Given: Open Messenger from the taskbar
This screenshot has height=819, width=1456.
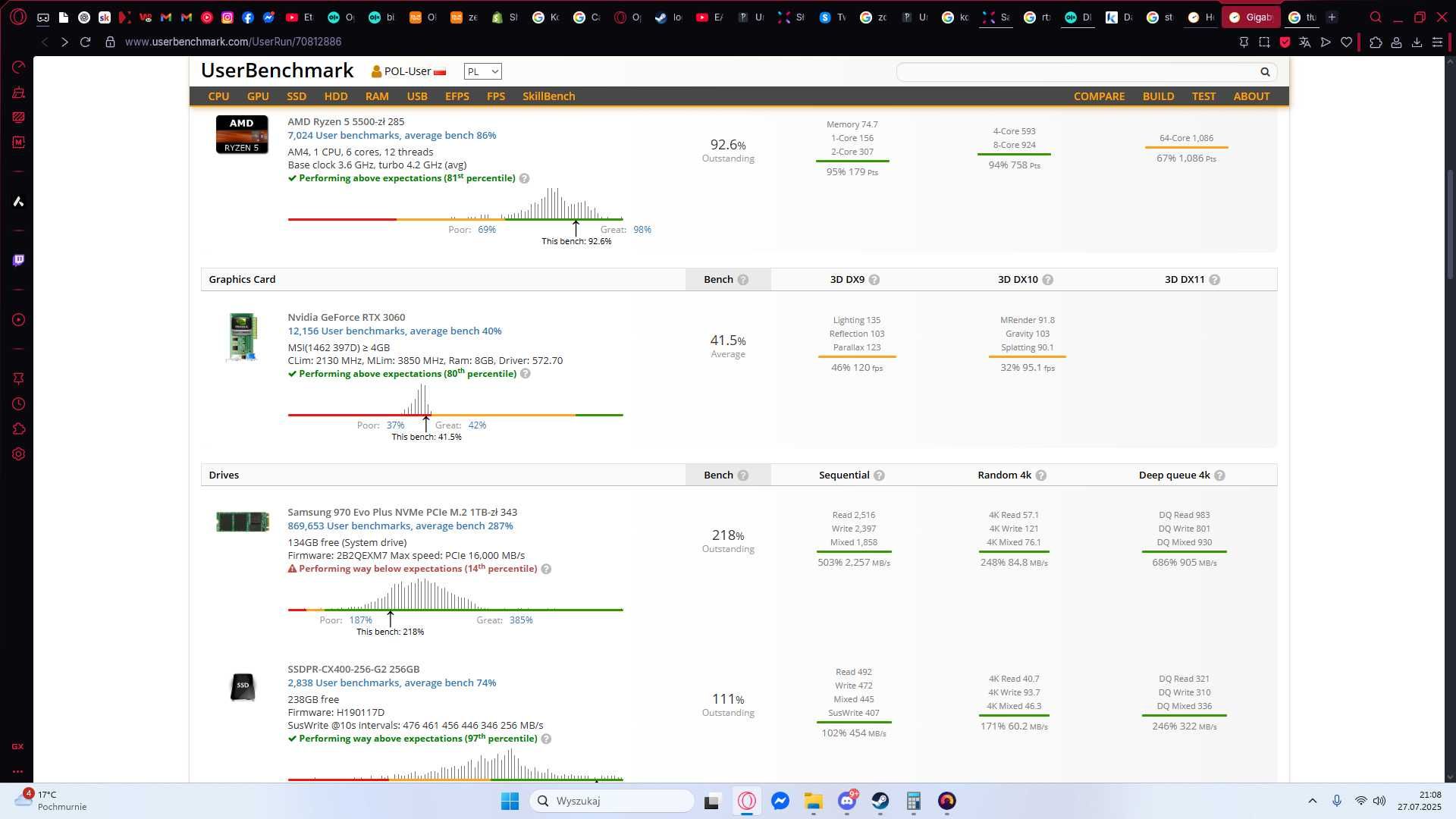Looking at the screenshot, I should coord(780,801).
